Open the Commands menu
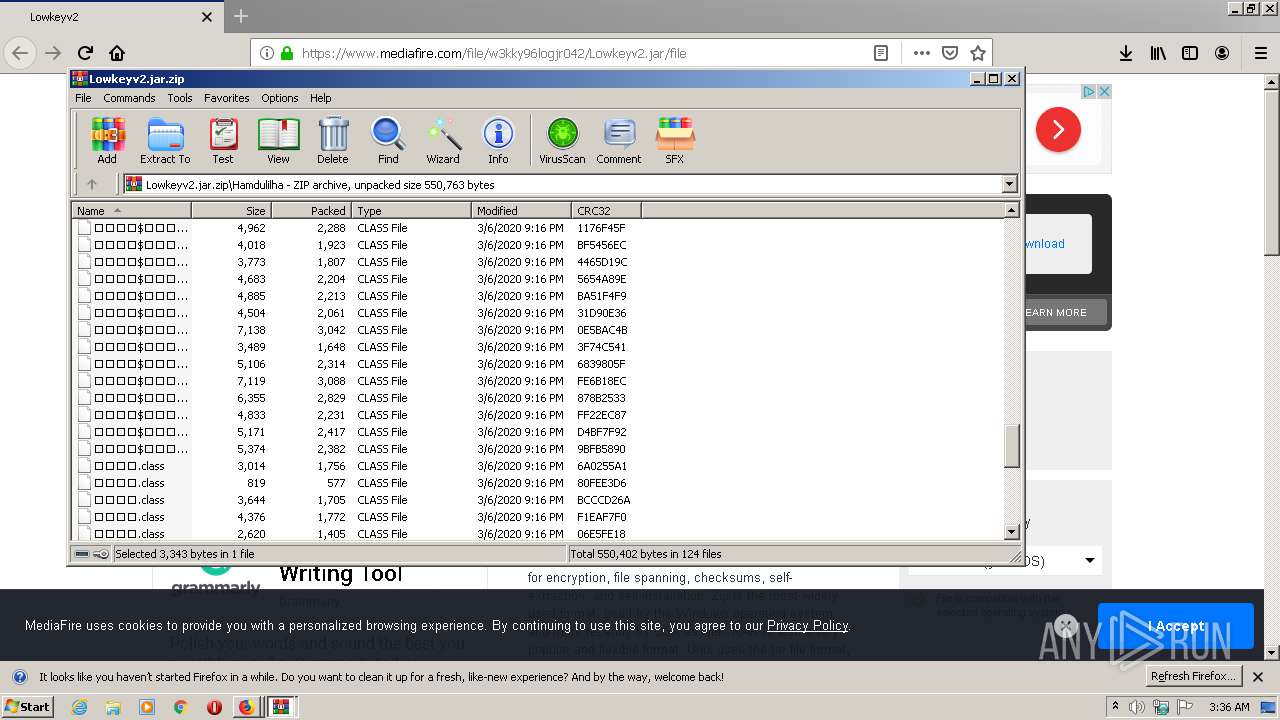 point(129,98)
